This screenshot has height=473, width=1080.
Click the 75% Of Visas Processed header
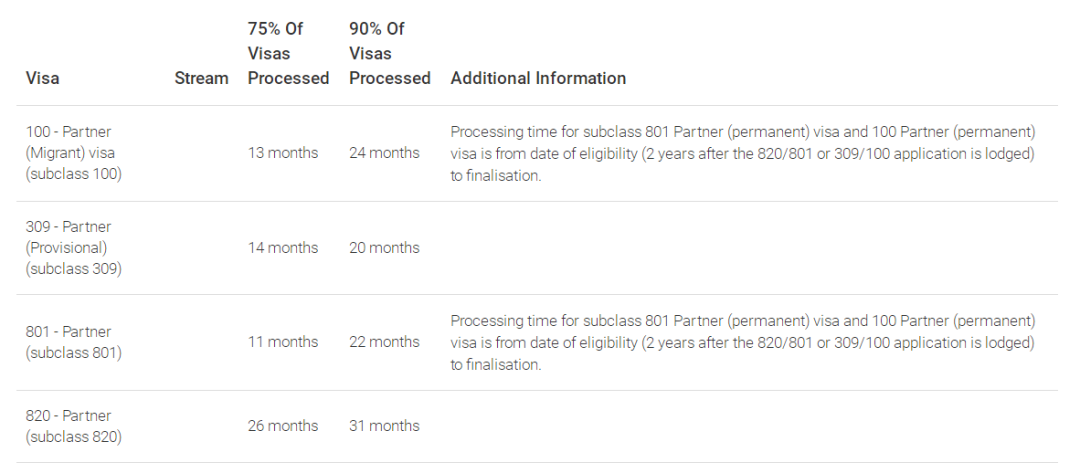(x=288, y=54)
